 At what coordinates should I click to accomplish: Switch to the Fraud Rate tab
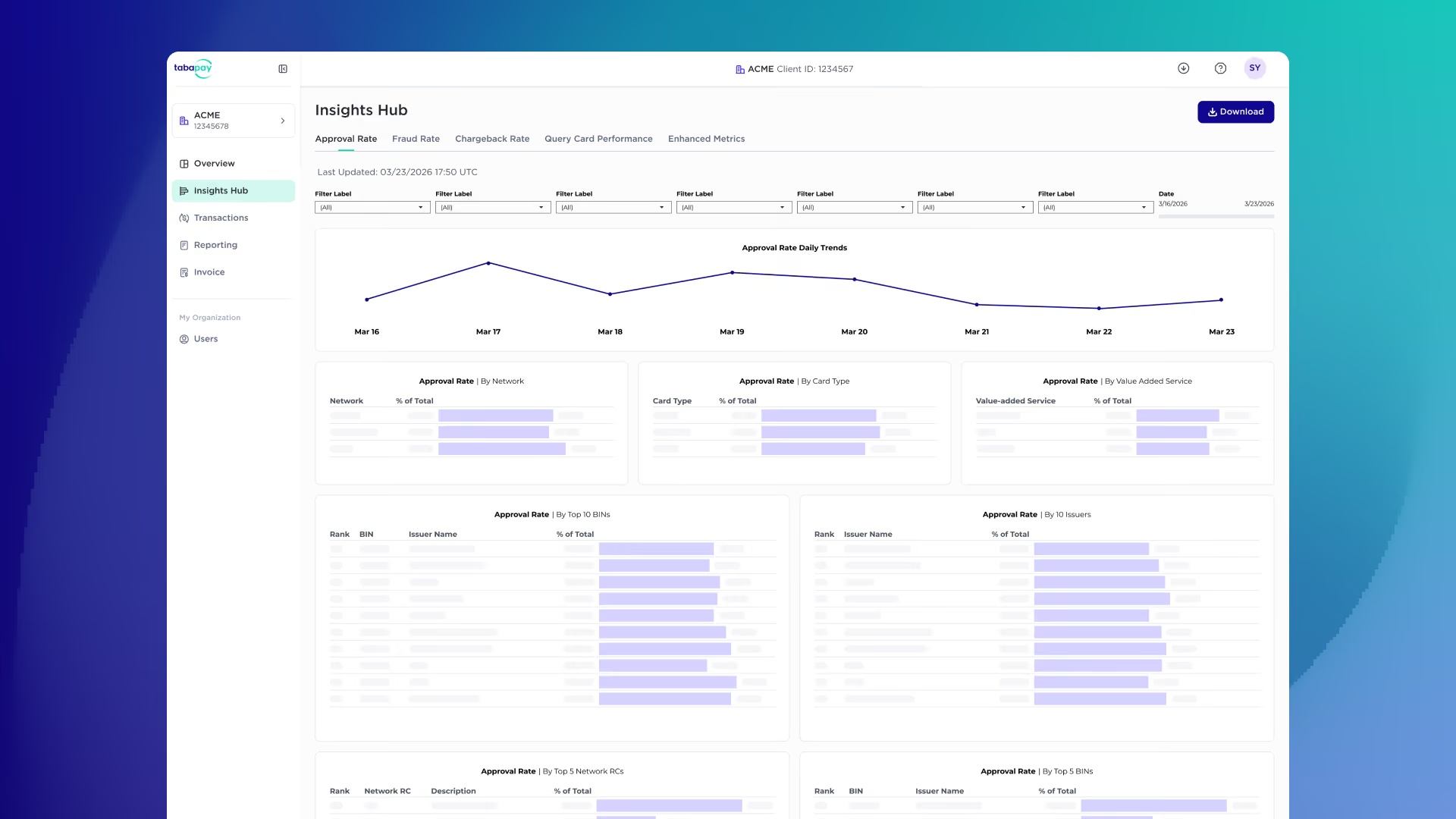coord(416,139)
